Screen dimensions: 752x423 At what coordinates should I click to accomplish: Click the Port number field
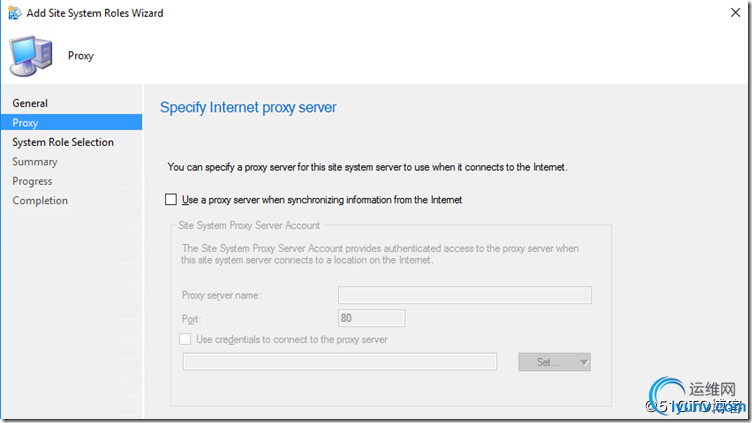click(x=371, y=318)
